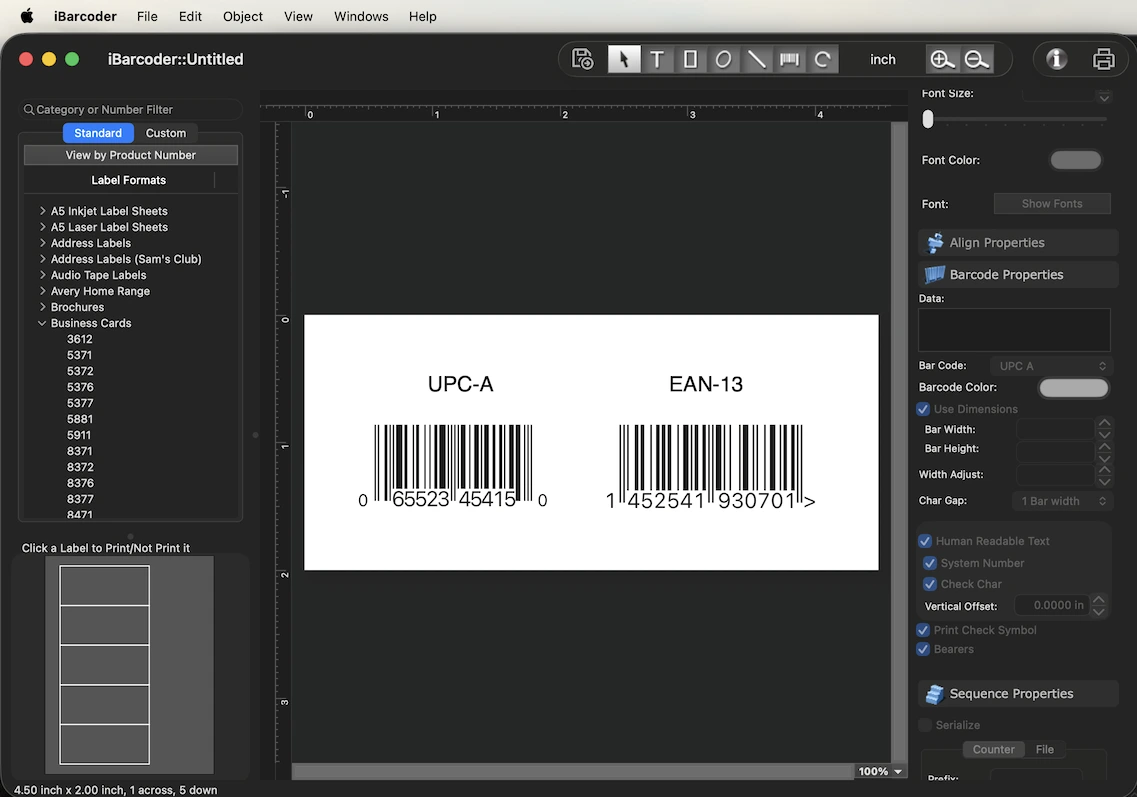Zoom out with magnifier minus
Image resolution: width=1137 pixels, height=797 pixels.
tap(977, 59)
